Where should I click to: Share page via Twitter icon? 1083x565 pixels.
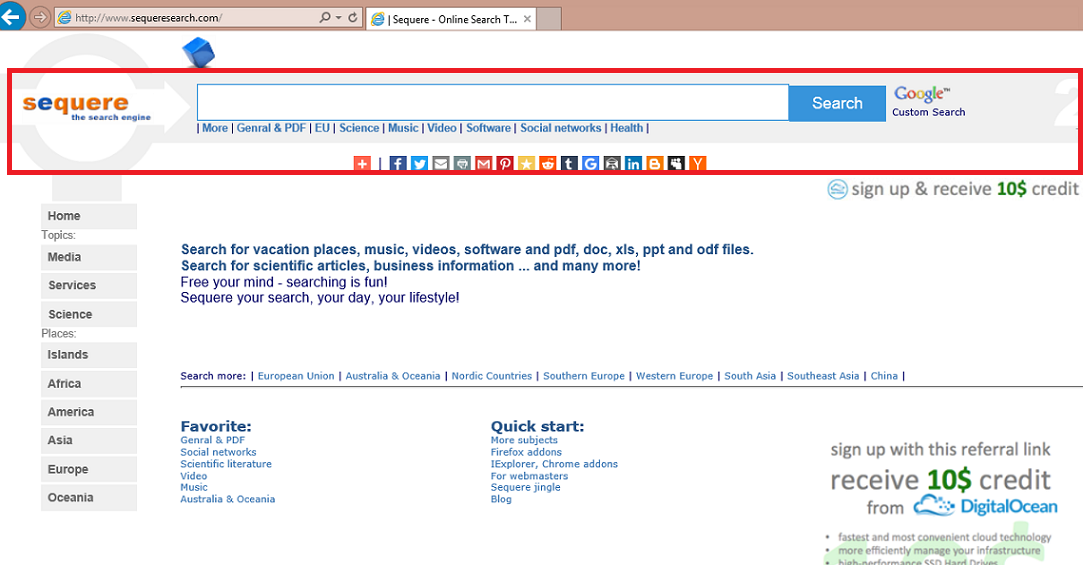419,164
